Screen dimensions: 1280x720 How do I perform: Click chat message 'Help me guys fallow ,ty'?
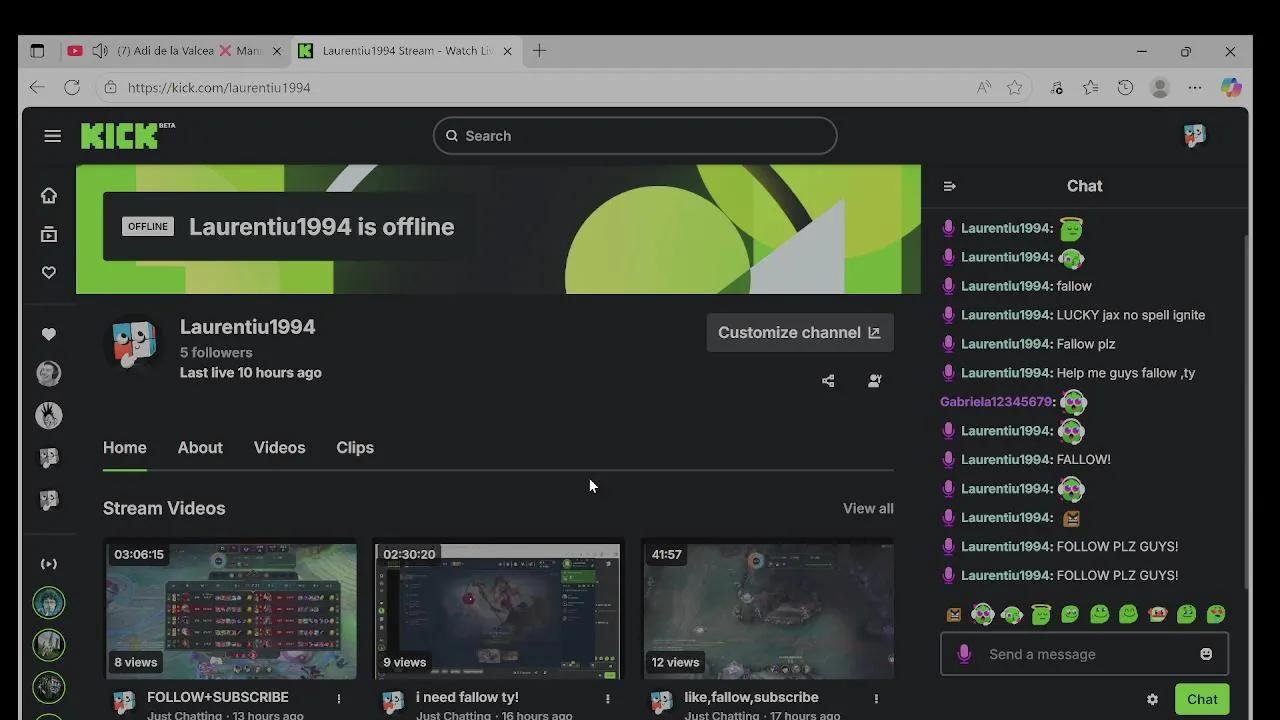point(1126,373)
